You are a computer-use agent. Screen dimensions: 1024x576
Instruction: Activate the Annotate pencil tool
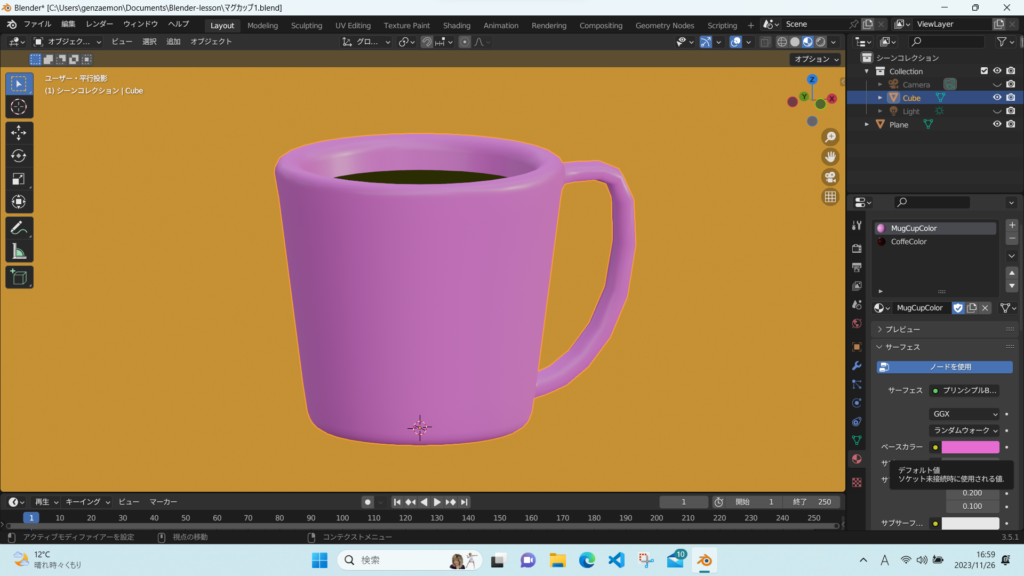(19, 228)
